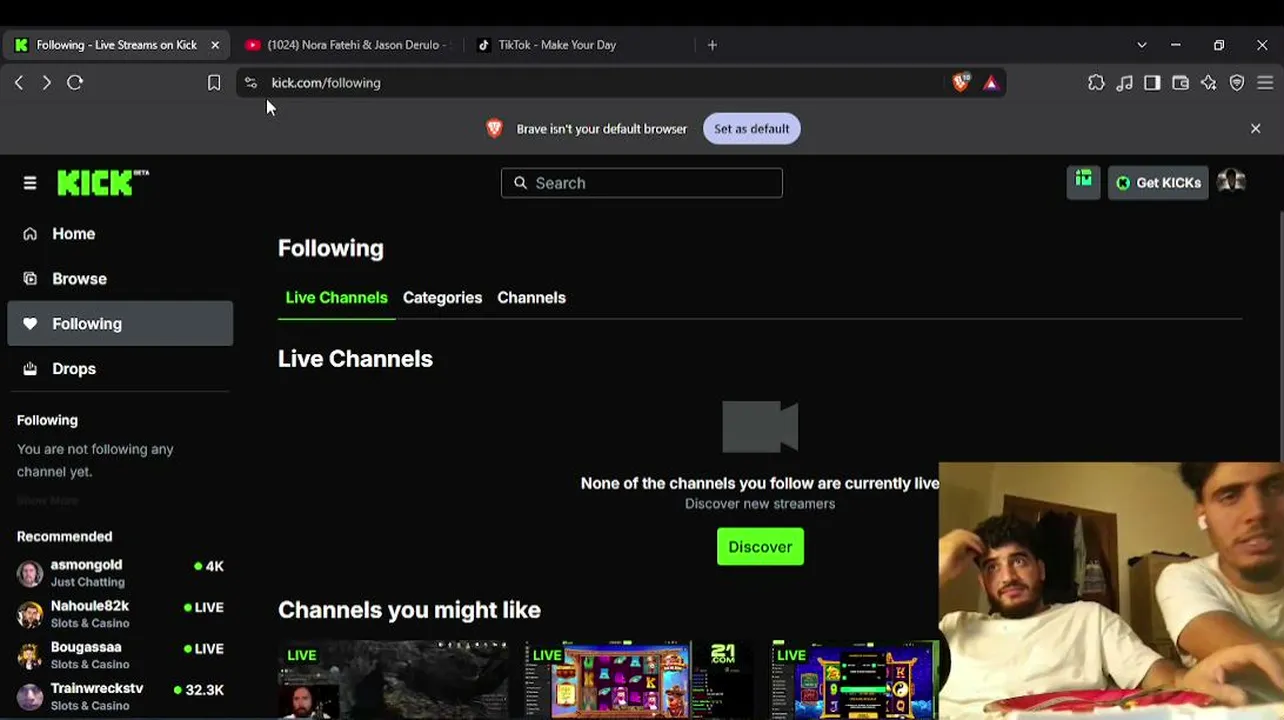Click the Trainwreckstv channel avatar
This screenshot has height=720, width=1284.
(30, 696)
